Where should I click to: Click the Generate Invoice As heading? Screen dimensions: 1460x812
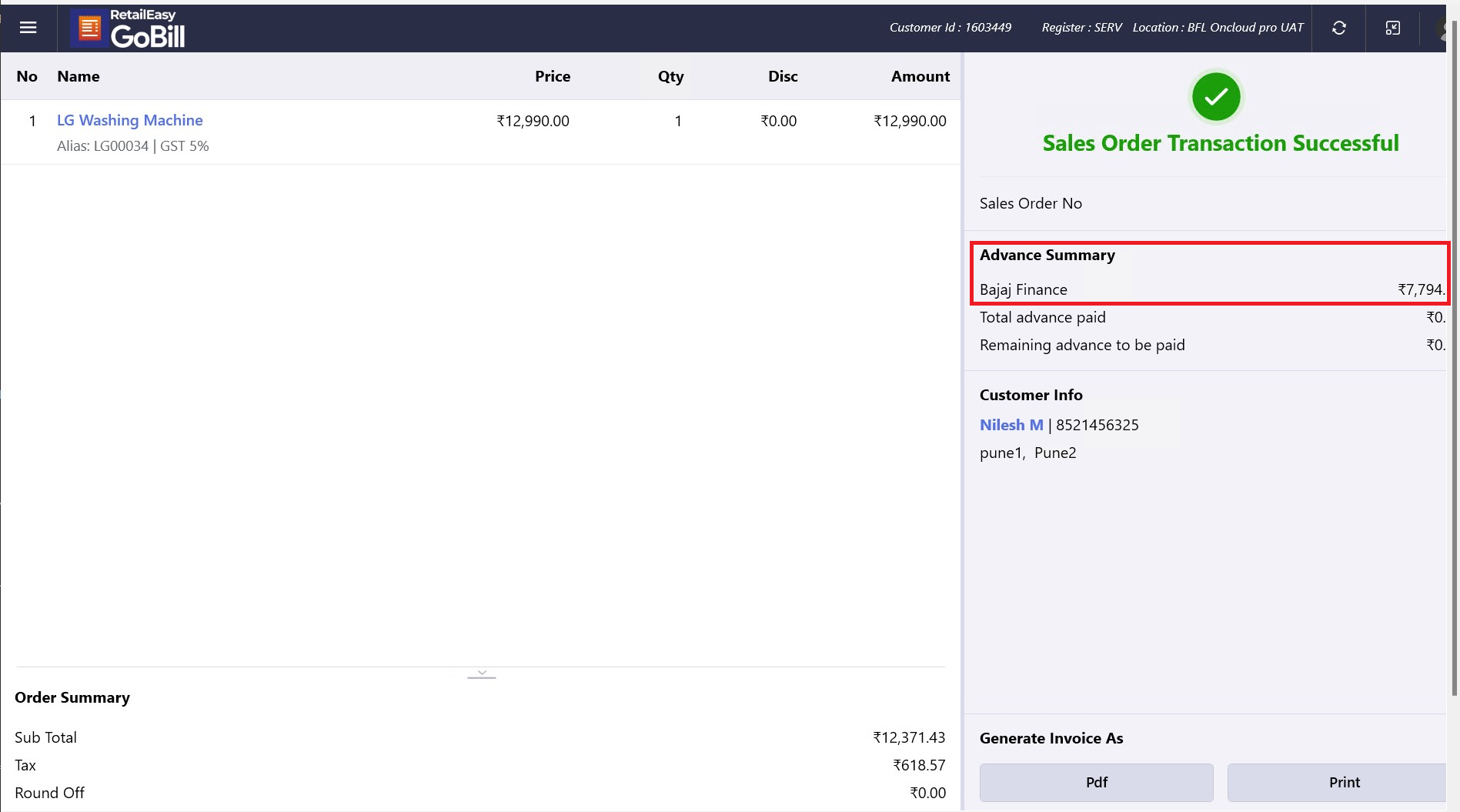(x=1051, y=738)
